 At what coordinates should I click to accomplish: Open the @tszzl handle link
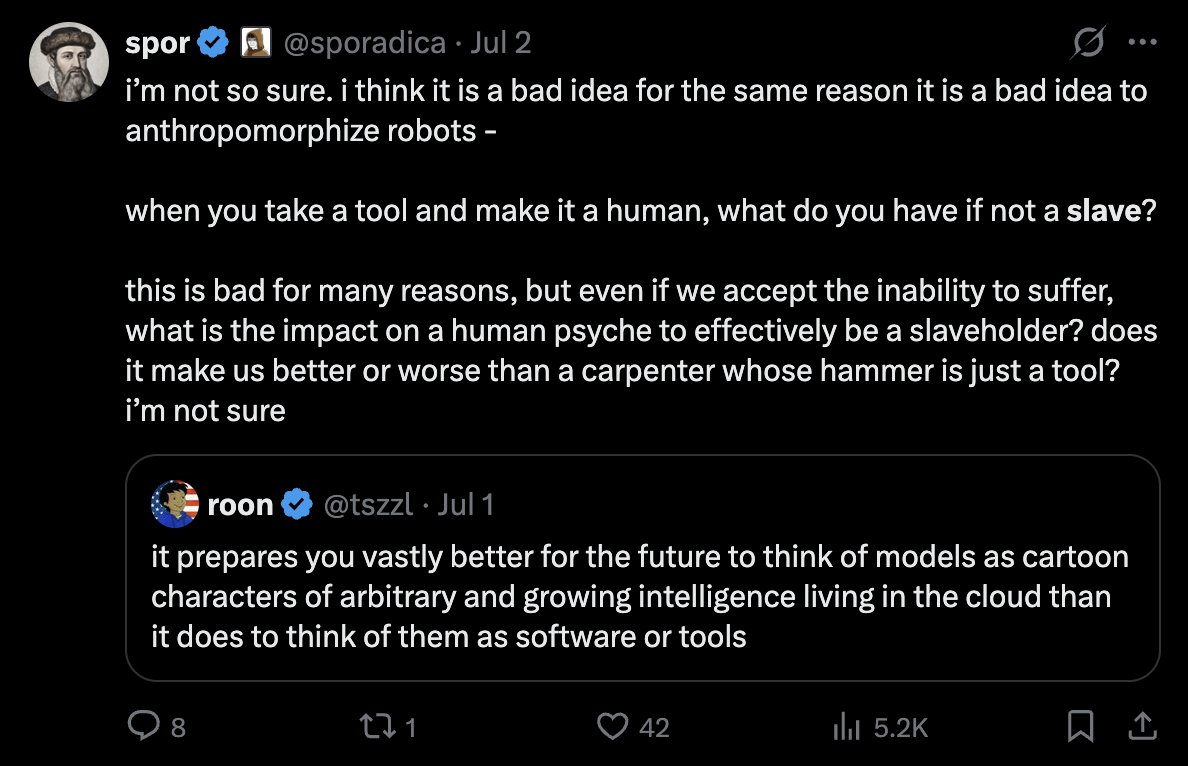click(368, 505)
